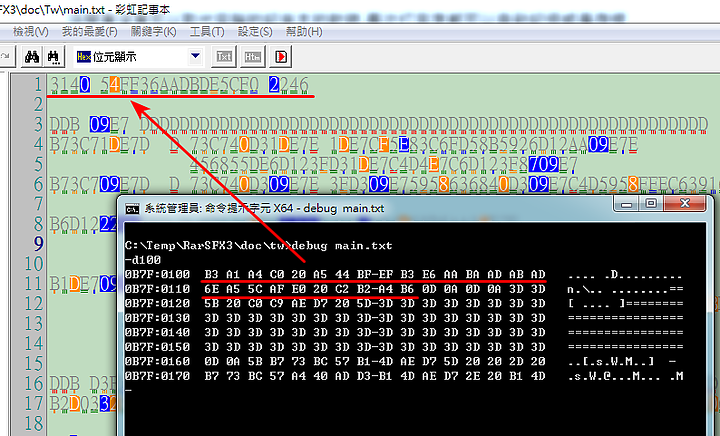
Task: Open the 幫助(H) menu
Action: pyautogui.click(x=304, y=32)
